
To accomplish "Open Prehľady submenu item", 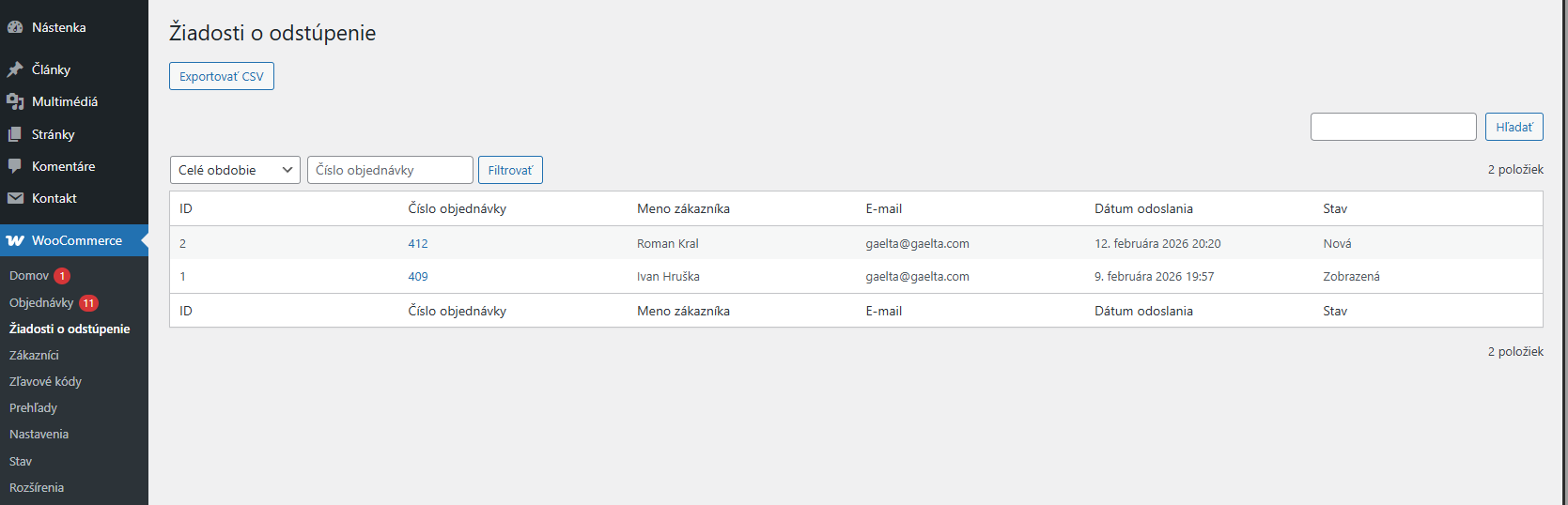I will point(33,408).
